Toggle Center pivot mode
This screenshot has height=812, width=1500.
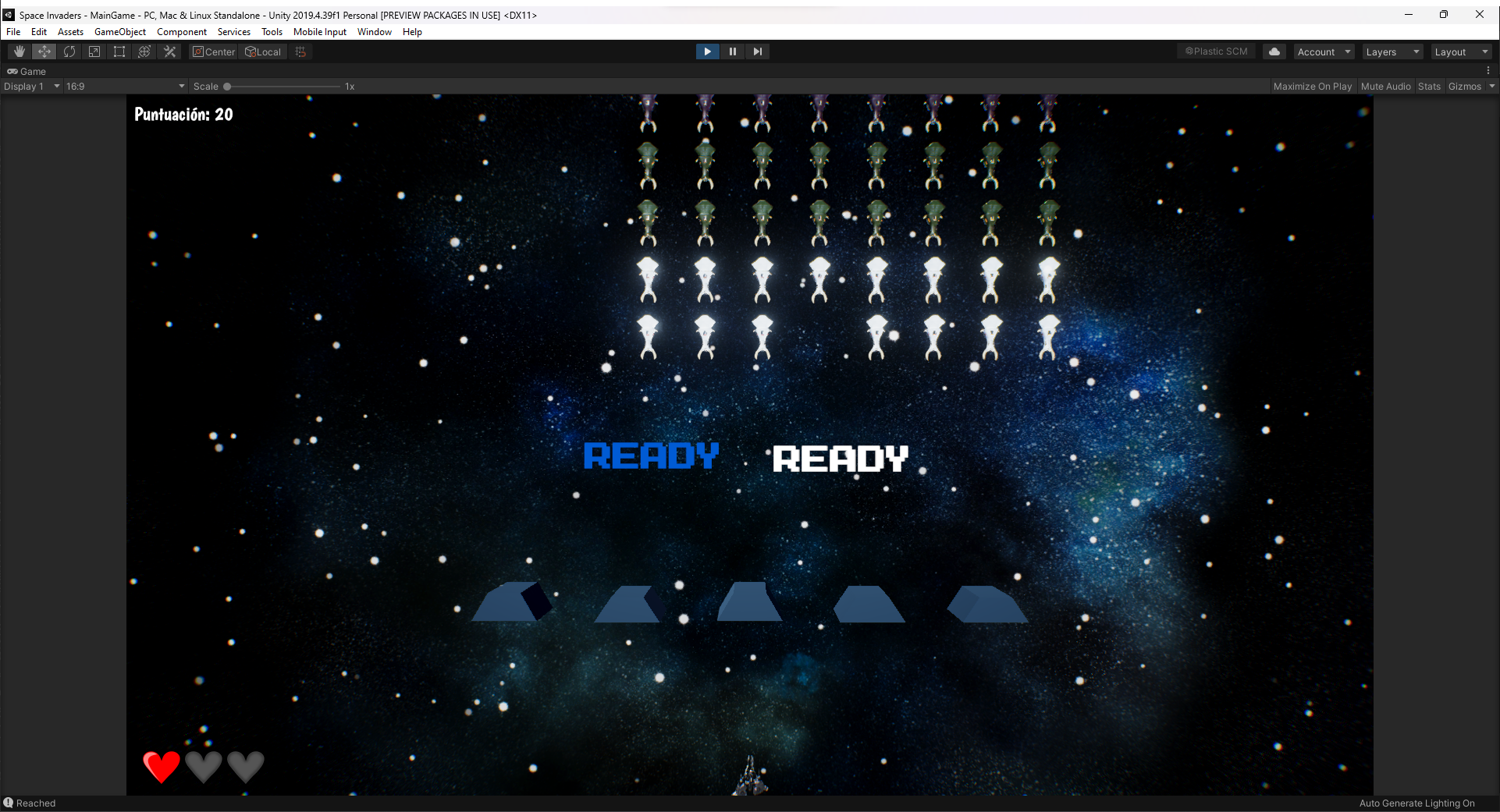(214, 51)
